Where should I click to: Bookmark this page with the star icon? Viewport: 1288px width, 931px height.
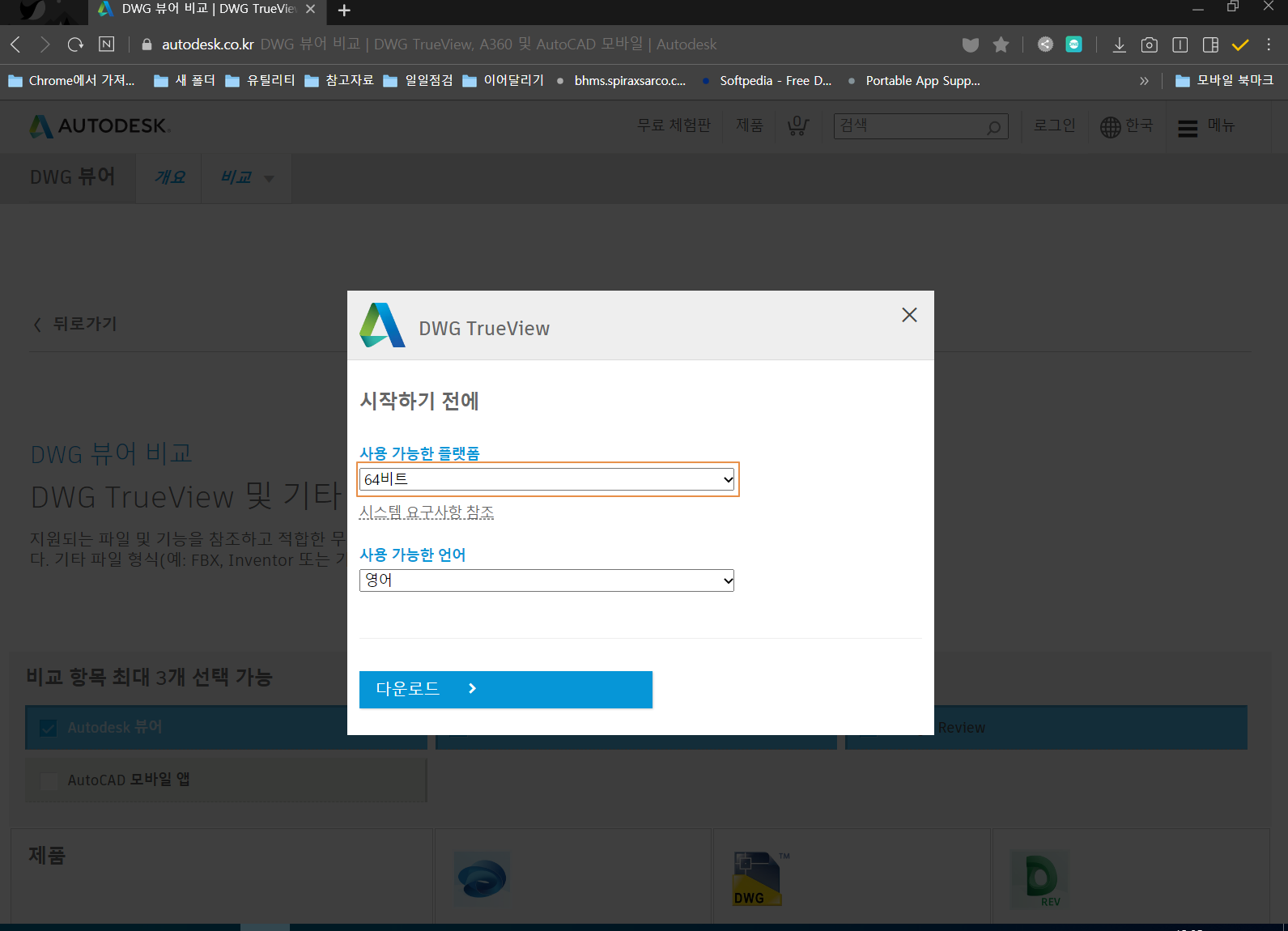[1001, 45]
